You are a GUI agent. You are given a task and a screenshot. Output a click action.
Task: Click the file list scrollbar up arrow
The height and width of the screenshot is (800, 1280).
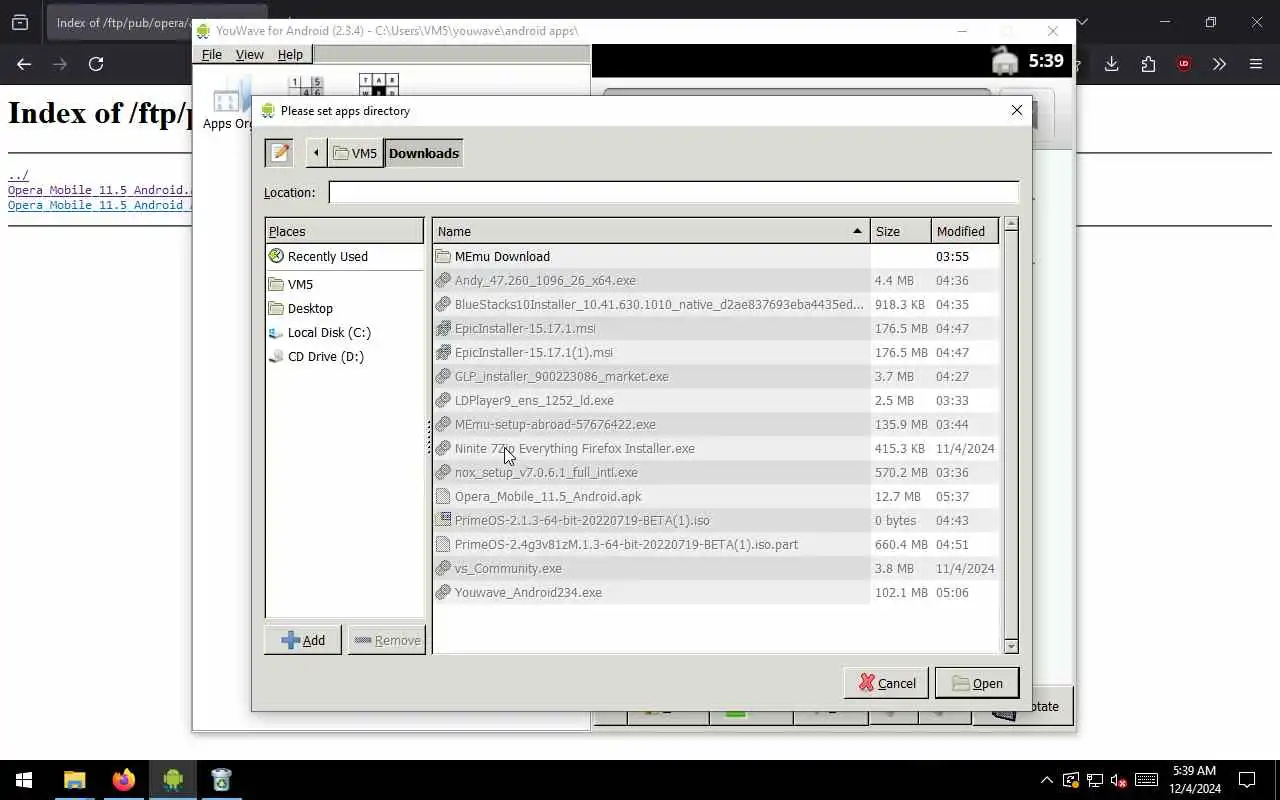[x=1010, y=225]
